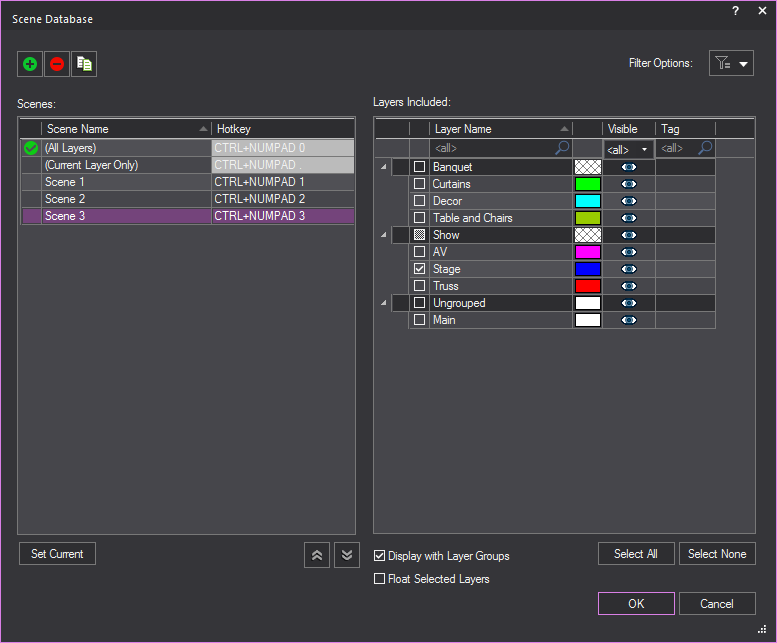Open the Stage blue color swatch
This screenshot has height=643, width=777.
tap(588, 269)
